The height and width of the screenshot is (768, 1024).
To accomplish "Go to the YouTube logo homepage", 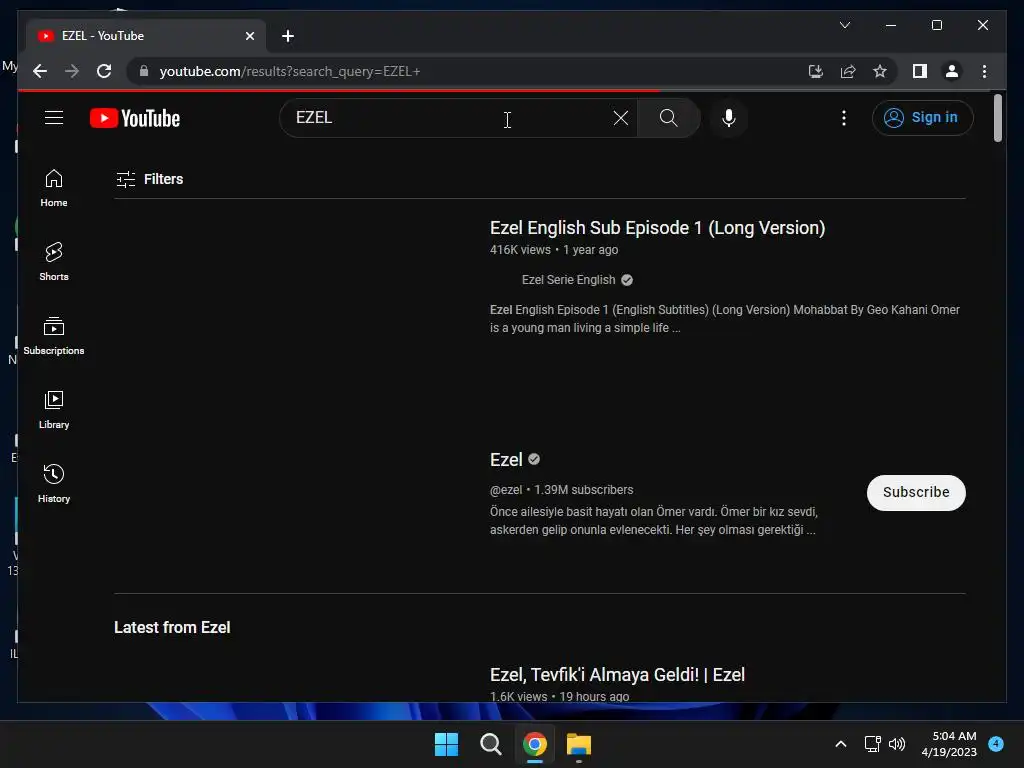I will 135,118.
